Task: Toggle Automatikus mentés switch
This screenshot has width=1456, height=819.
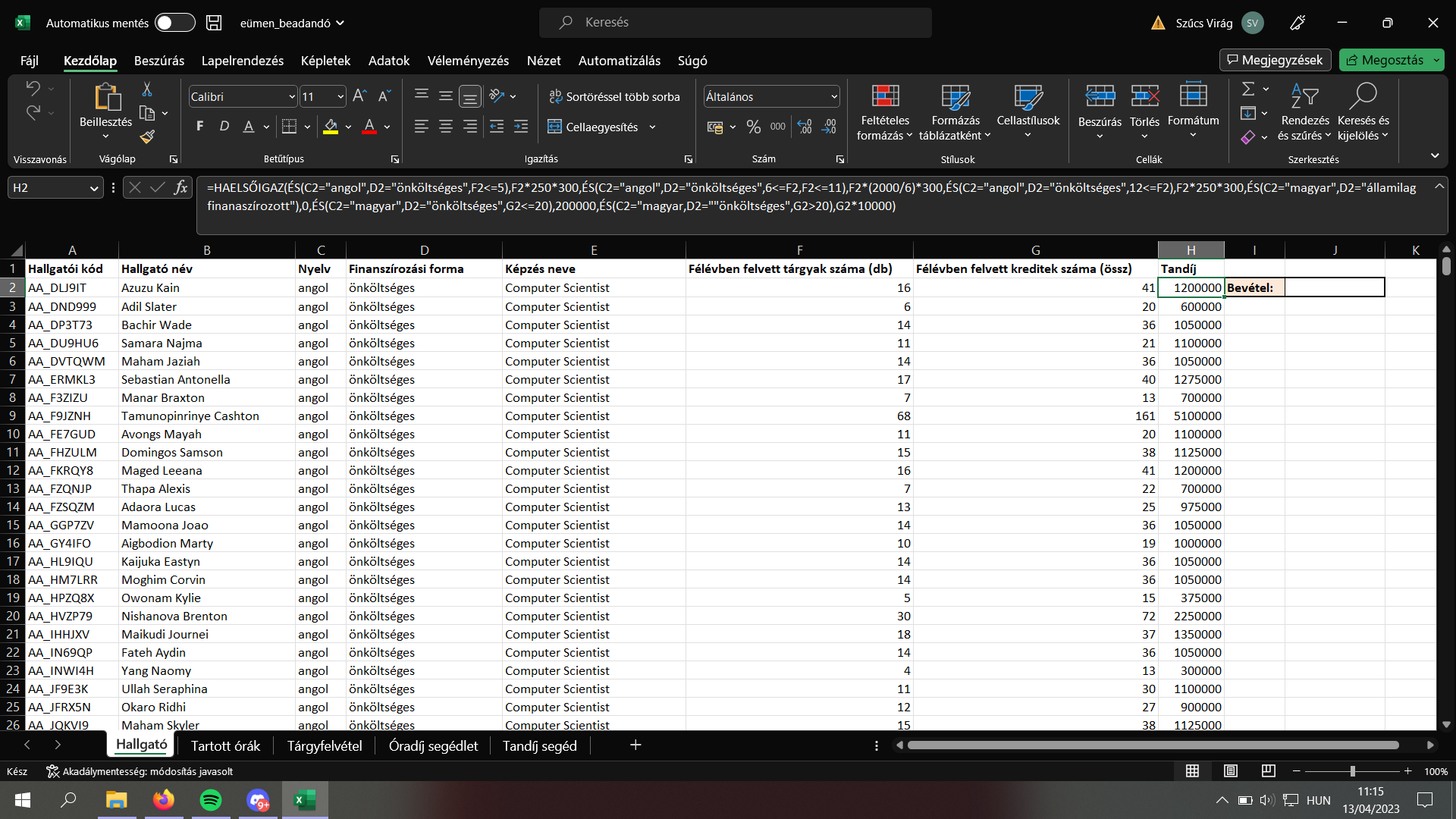Action: coord(174,23)
